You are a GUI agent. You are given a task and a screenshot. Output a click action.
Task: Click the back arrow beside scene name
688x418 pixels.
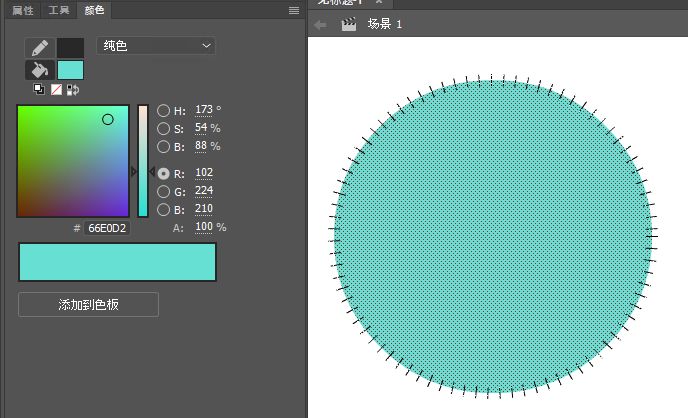(x=320, y=25)
